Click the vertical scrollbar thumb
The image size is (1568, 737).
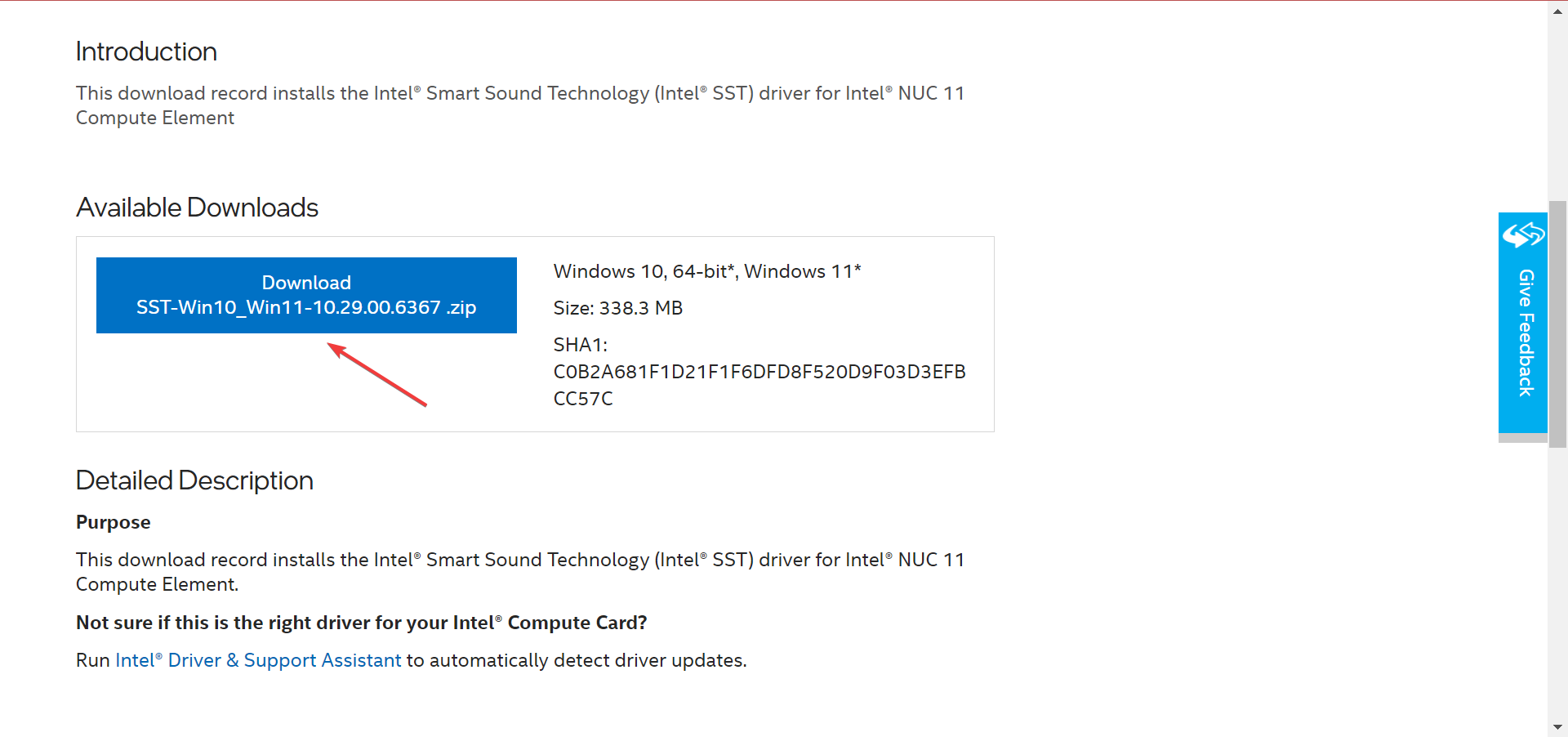pos(1557,324)
